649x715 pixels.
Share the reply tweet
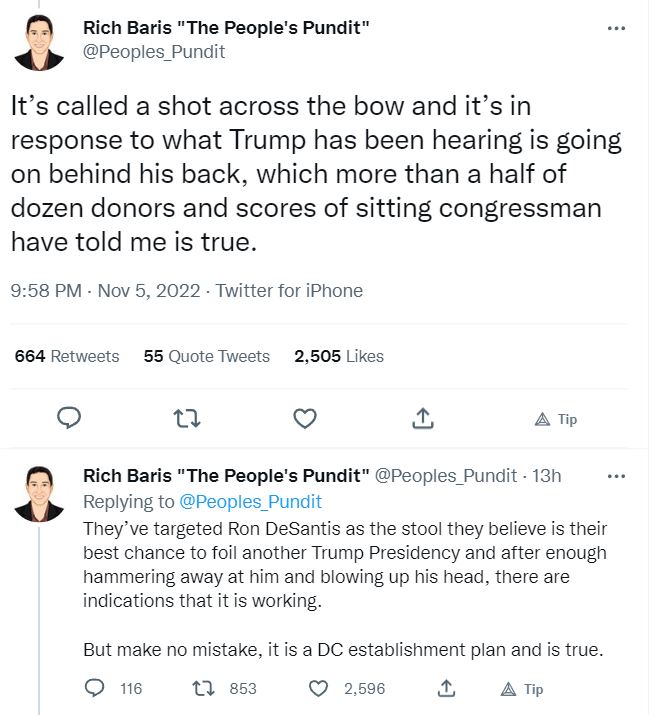[446, 688]
